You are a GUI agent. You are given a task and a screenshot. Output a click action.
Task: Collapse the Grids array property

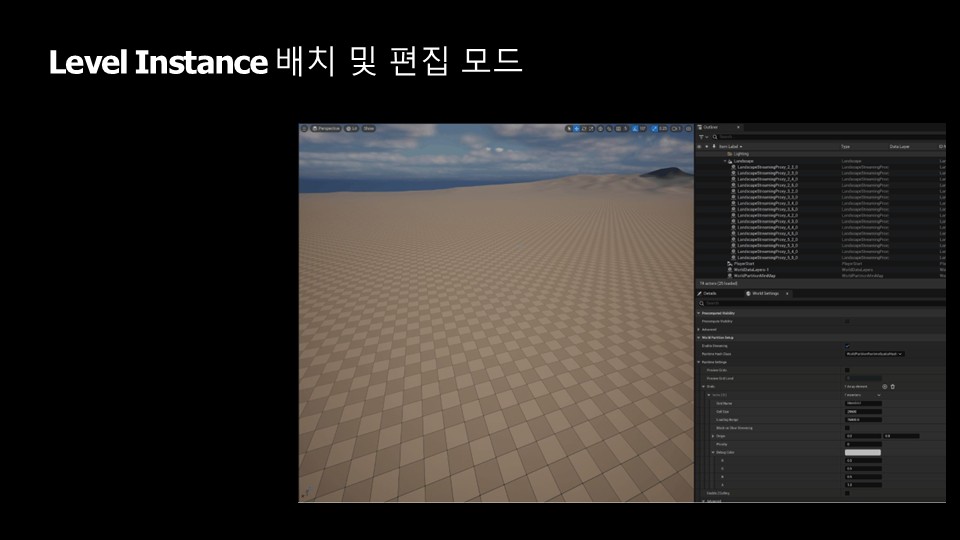(x=703, y=386)
